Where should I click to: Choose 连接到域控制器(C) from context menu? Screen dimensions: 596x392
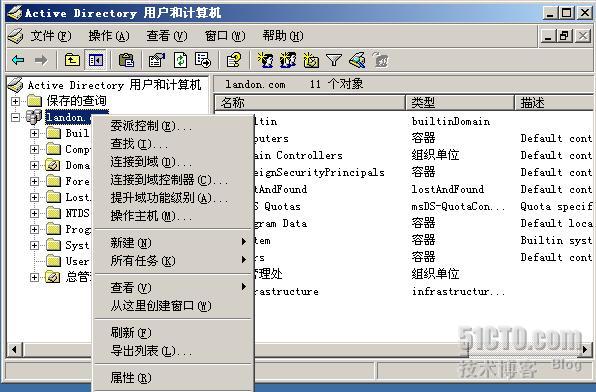[173, 180]
